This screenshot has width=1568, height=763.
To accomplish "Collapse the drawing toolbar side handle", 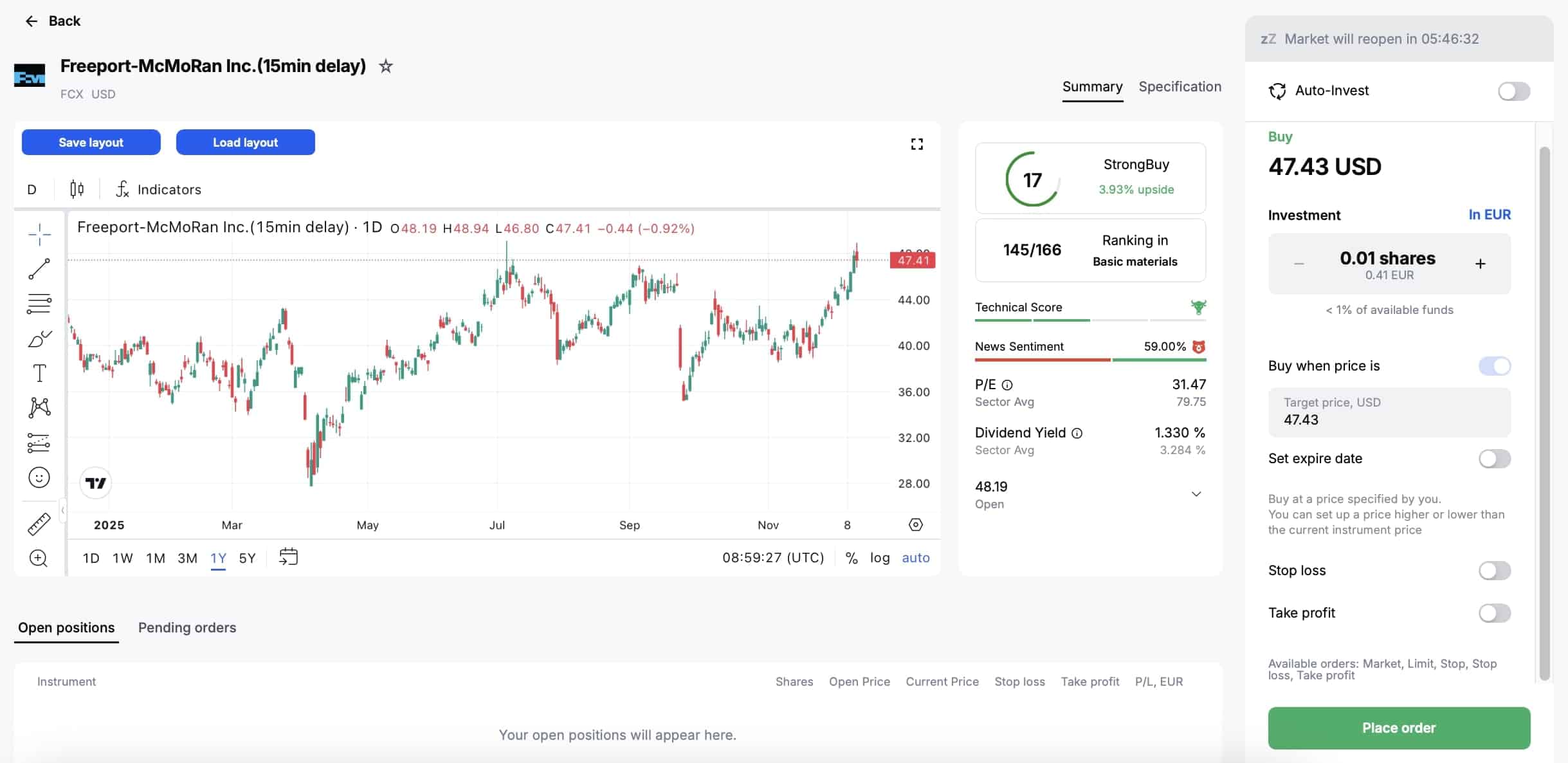I will point(62,511).
